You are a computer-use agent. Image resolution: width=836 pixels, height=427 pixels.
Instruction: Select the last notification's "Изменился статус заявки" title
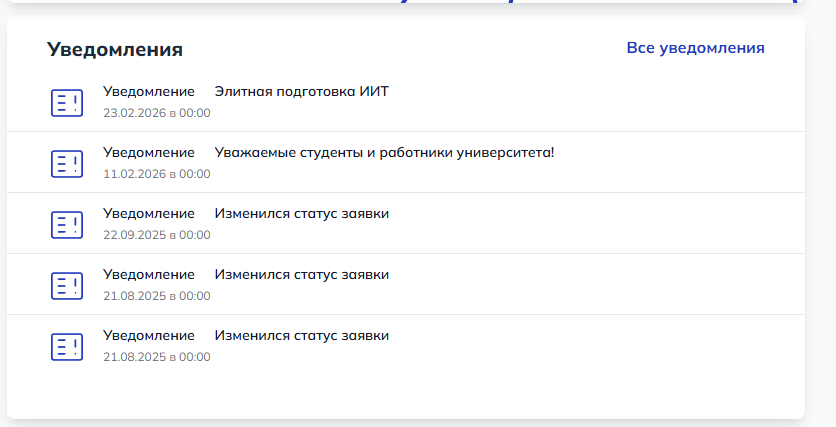pos(301,336)
